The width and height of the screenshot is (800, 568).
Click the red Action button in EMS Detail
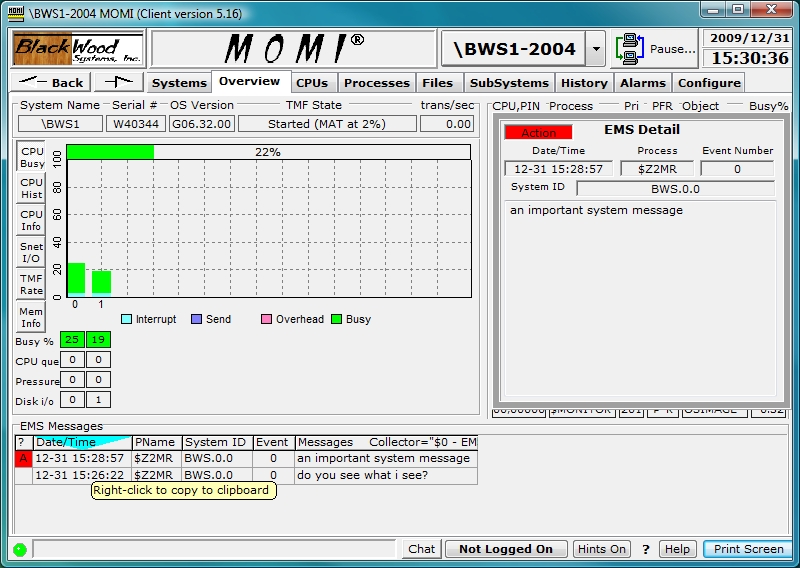click(x=538, y=133)
